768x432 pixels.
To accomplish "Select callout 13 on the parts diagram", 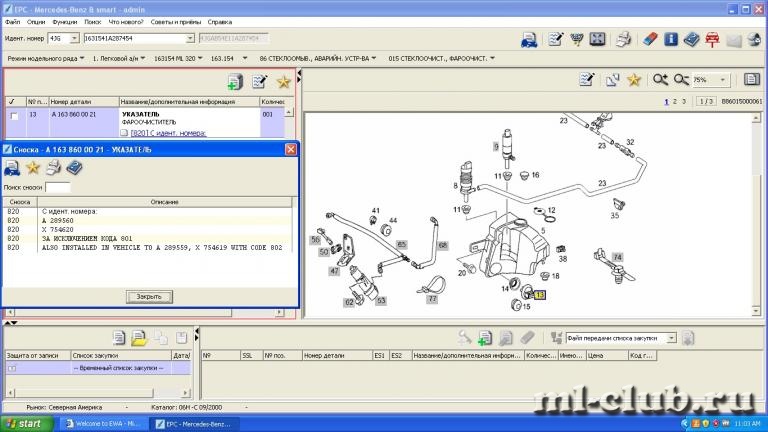I will tap(539, 295).
